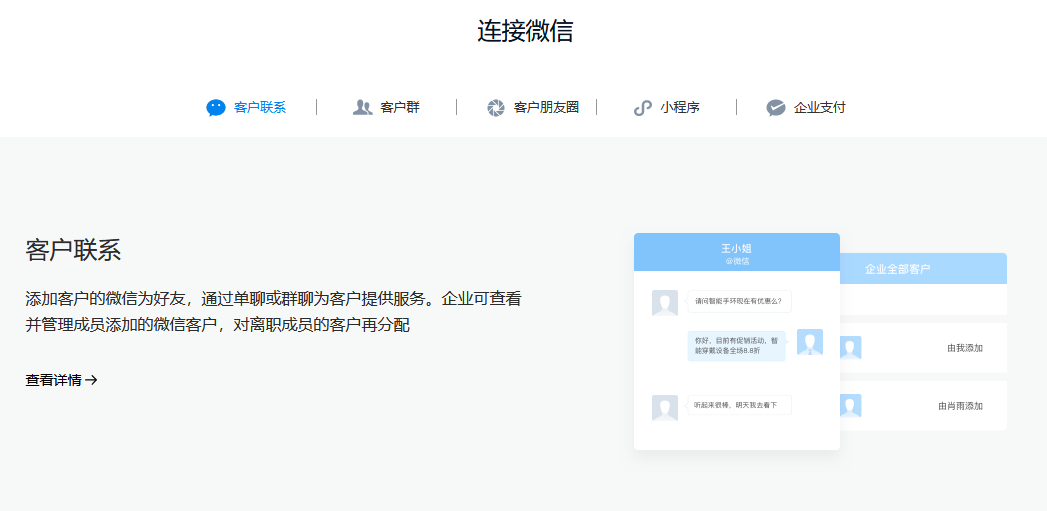Screen dimensions: 1047x511
Task: Click the blue staff avatar beside the reply
Action: click(810, 342)
